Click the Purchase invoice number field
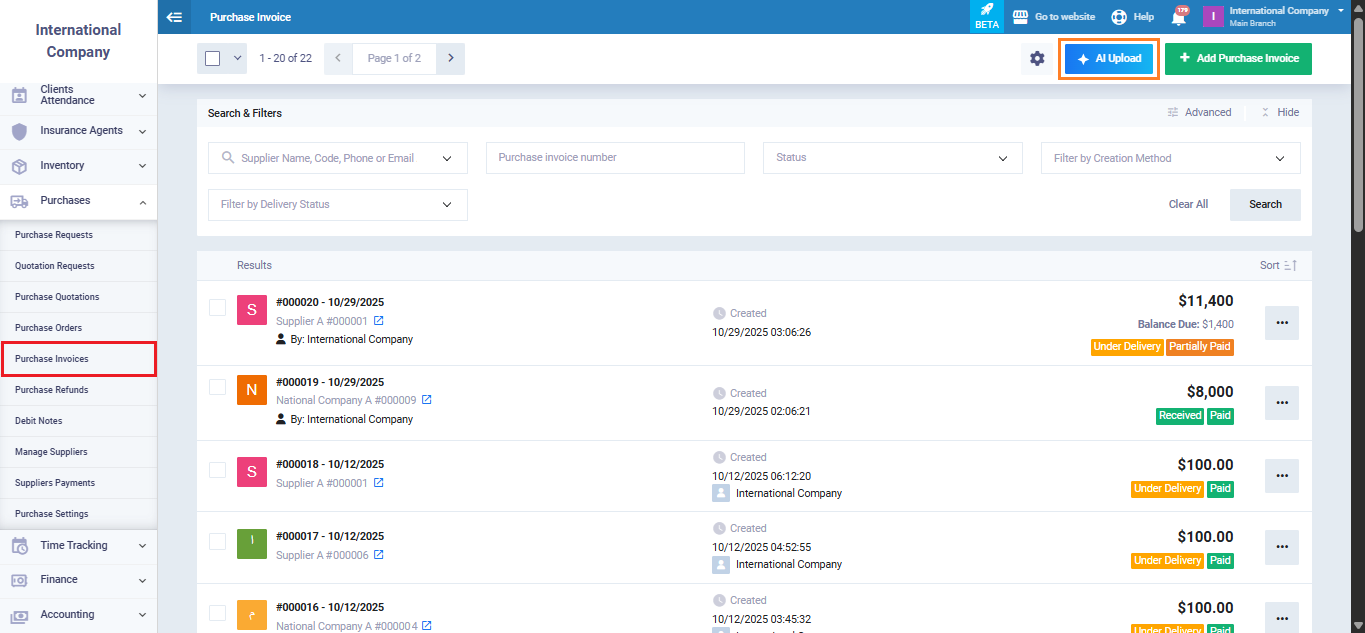Screen dimensions: 1365x633 615,158
